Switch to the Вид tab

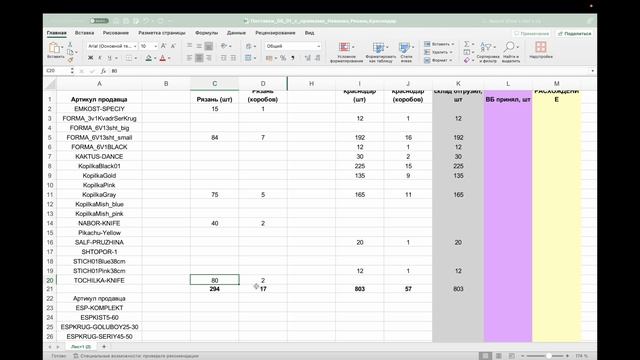click(309, 33)
